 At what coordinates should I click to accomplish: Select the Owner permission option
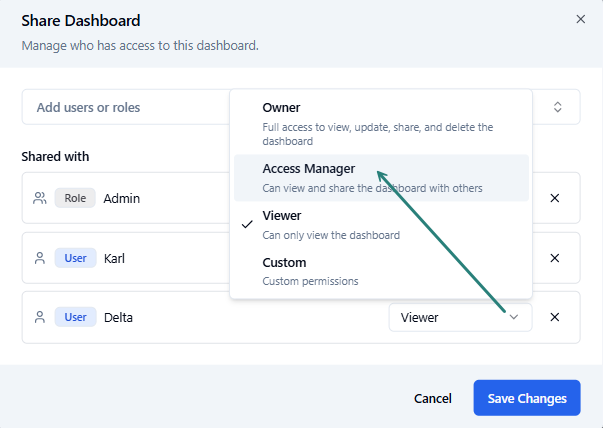(380, 117)
